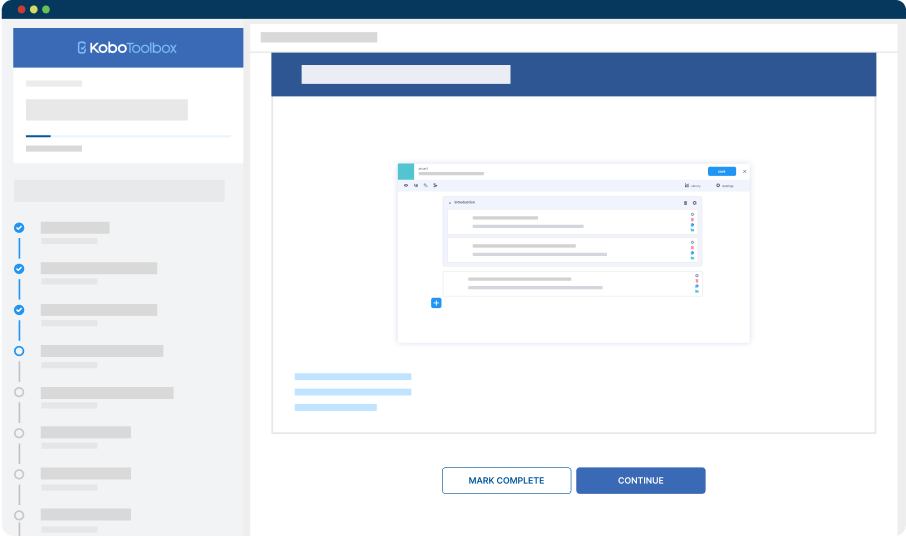Open the form Settings gear in toolbar
This screenshot has height=538, width=906.
(718, 185)
